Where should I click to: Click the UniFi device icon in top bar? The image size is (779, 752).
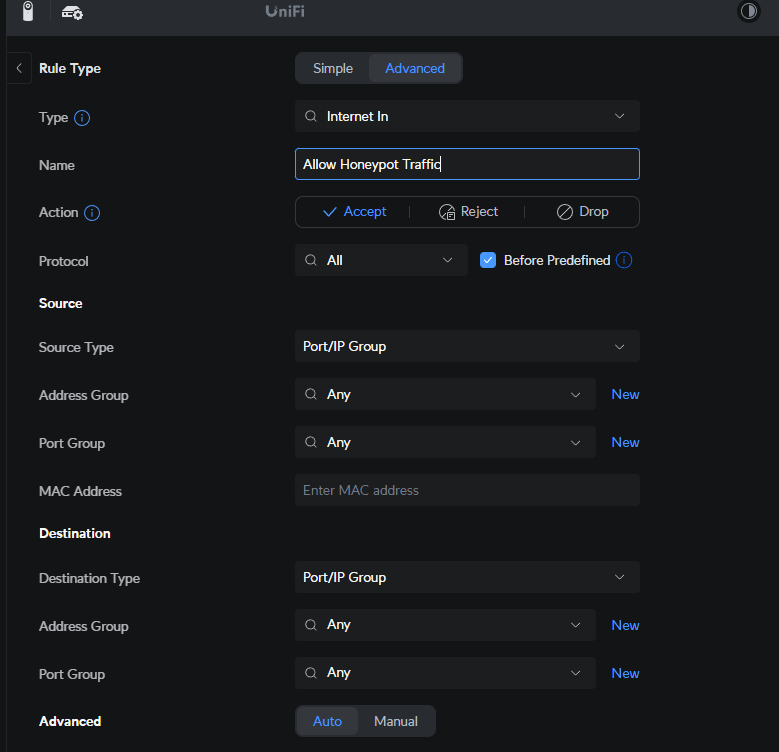point(28,12)
